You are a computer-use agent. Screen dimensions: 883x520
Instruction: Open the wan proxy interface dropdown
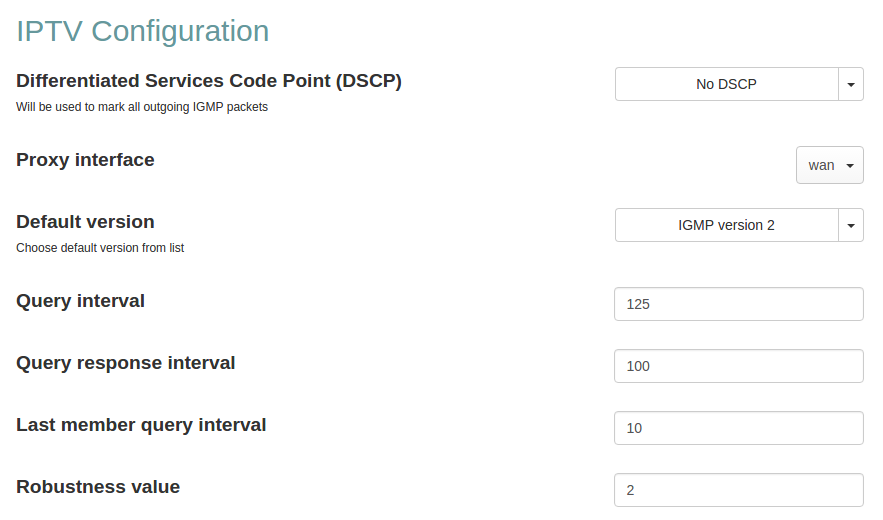[x=829, y=165]
